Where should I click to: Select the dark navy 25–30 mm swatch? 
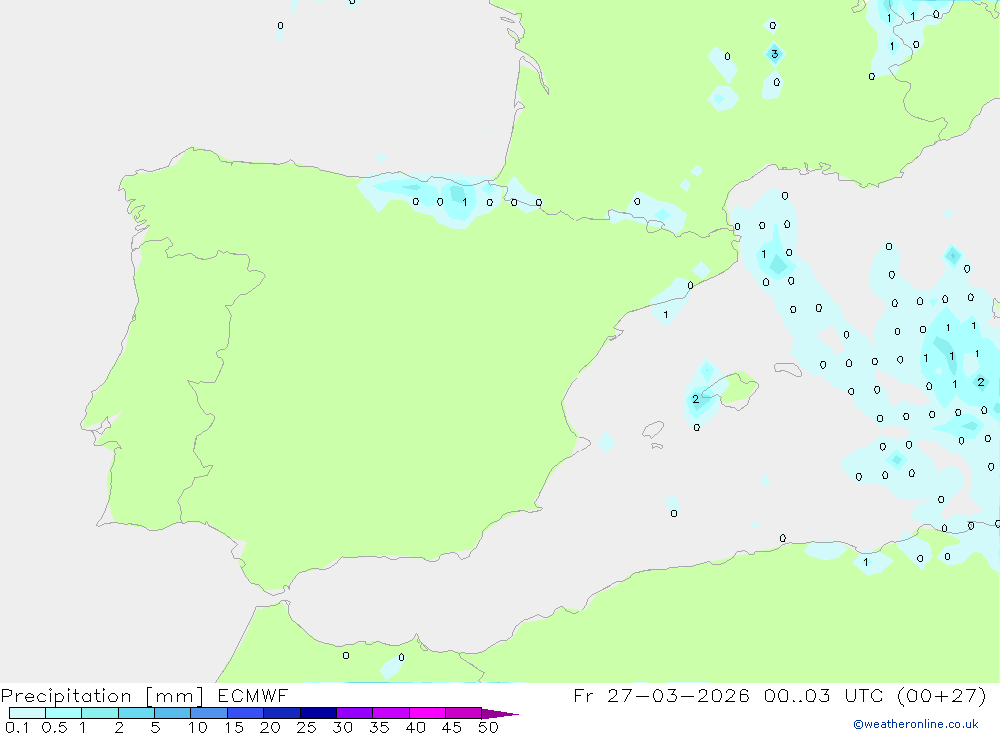(x=318, y=713)
